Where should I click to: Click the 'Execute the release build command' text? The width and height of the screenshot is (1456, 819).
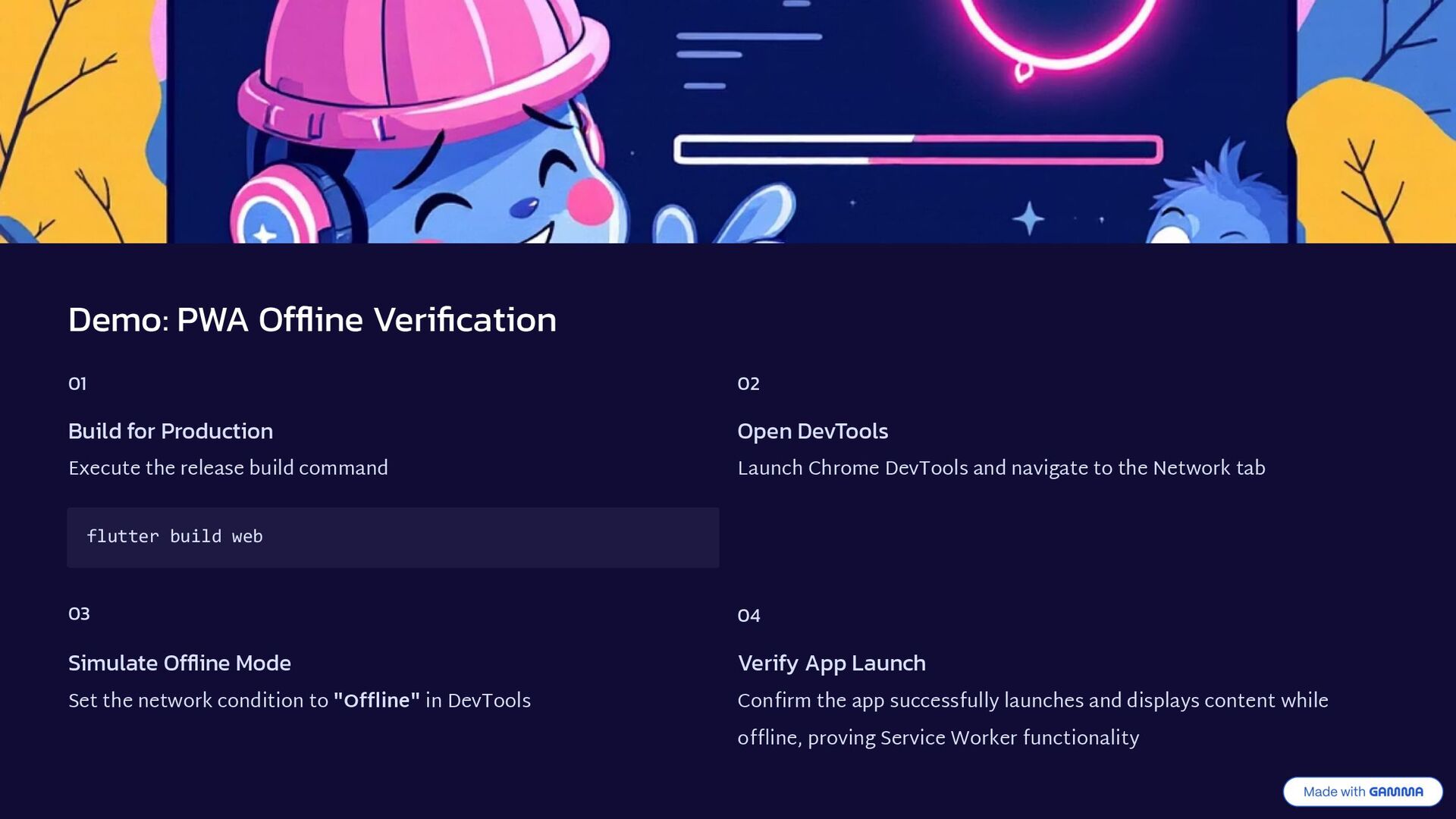click(x=228, y=468)
